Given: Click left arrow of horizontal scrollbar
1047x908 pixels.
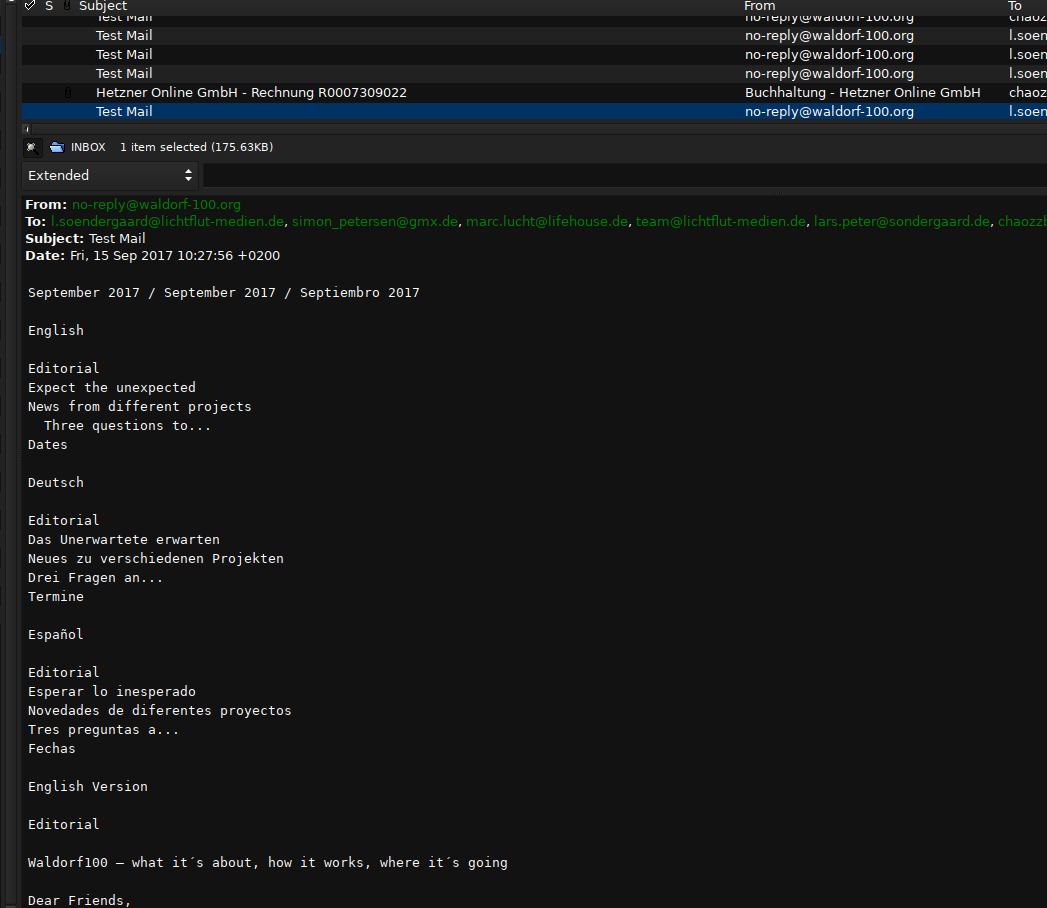Looking at the screenshot, I should coord(26,128).
